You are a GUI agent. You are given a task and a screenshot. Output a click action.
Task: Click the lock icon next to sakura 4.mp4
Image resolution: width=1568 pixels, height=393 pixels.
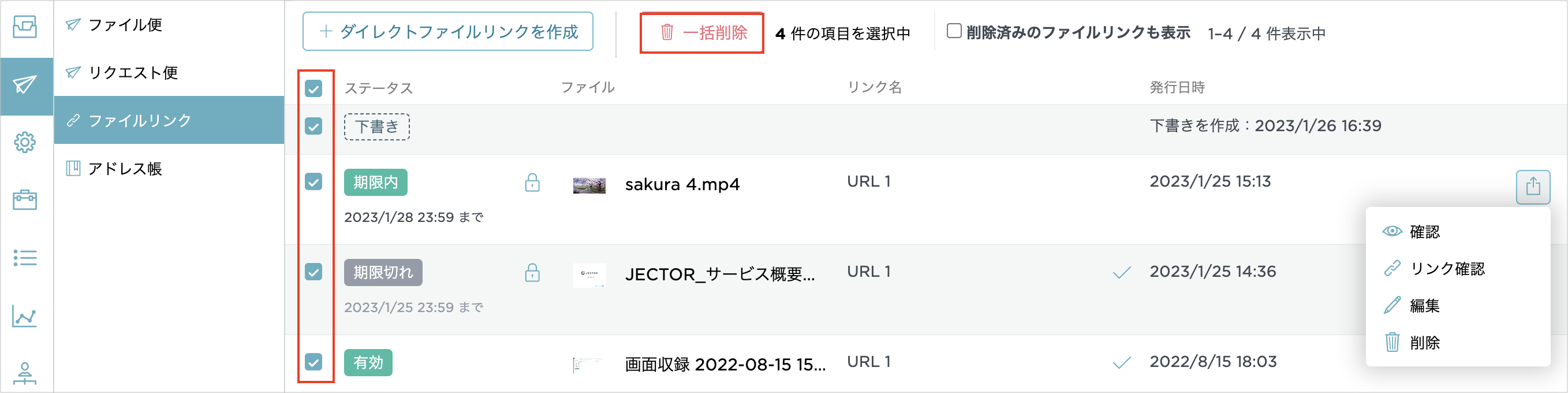[533, 182]
